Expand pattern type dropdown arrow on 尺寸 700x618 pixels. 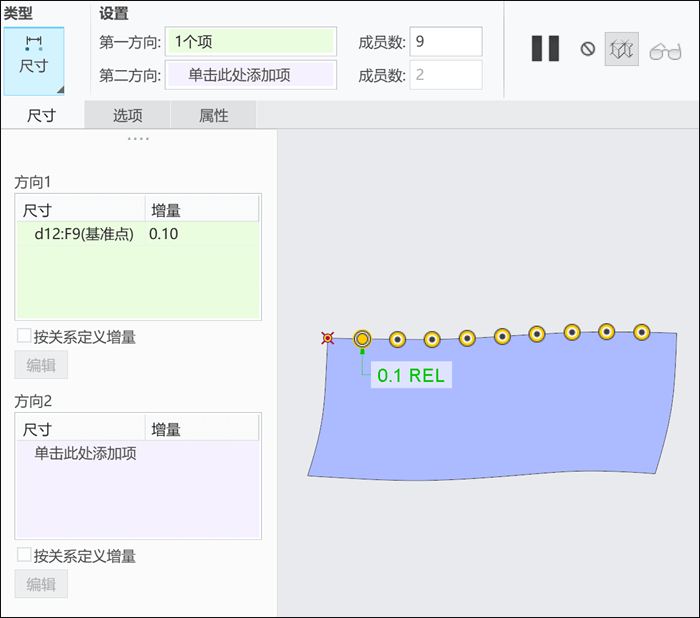click(x=60, y=90)
